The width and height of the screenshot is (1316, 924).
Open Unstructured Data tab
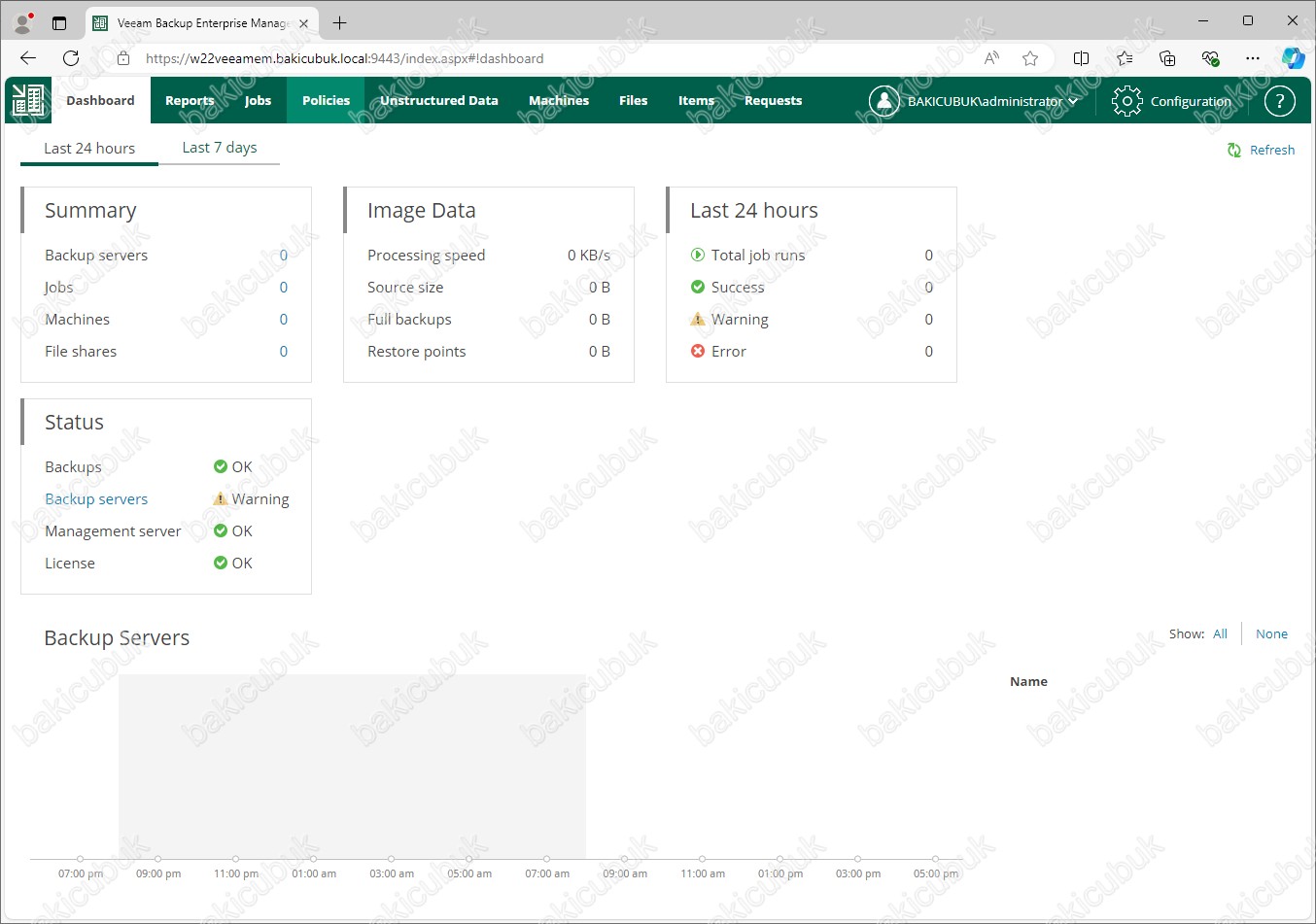tap(439, 100)
